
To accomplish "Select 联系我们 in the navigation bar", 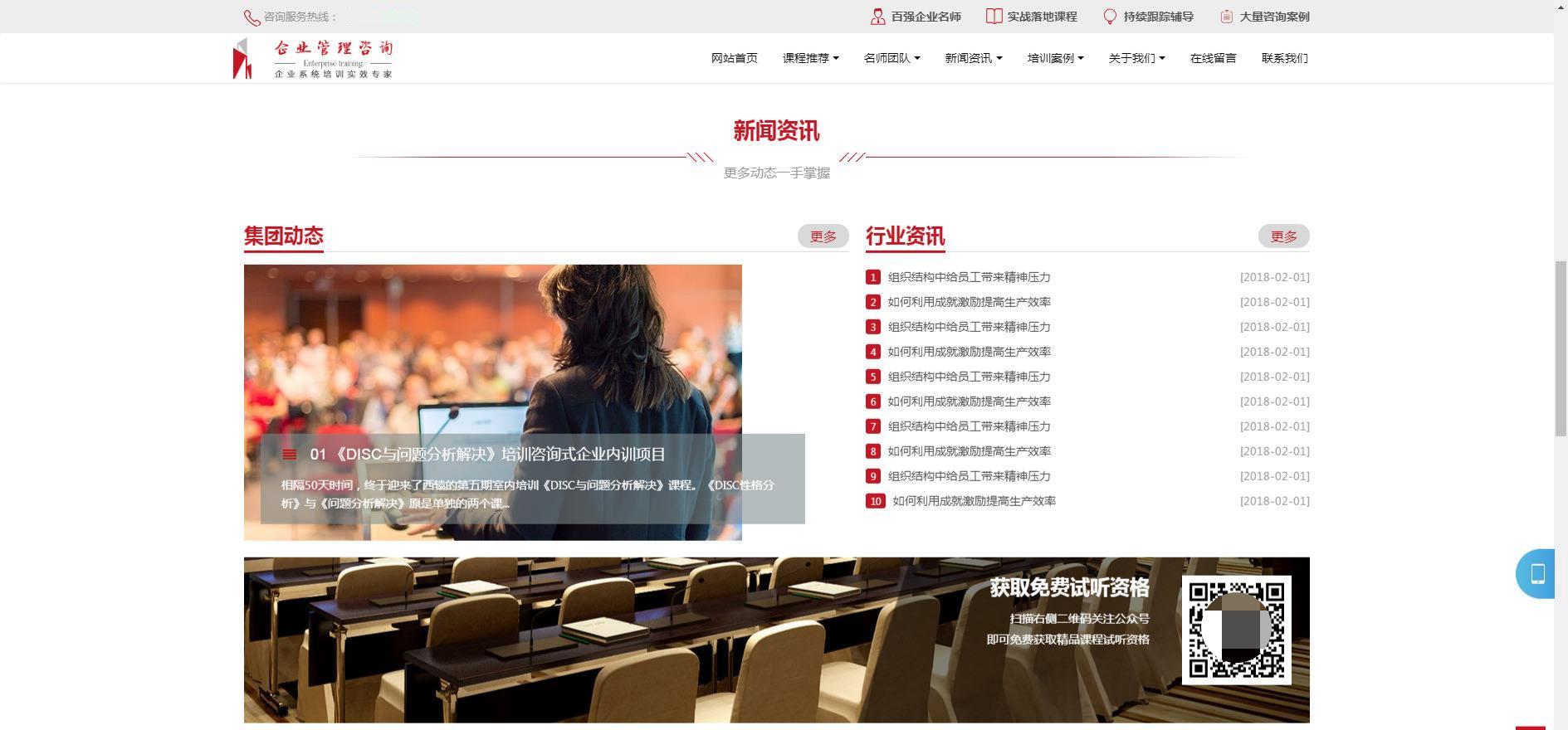I will (1284, 58).
